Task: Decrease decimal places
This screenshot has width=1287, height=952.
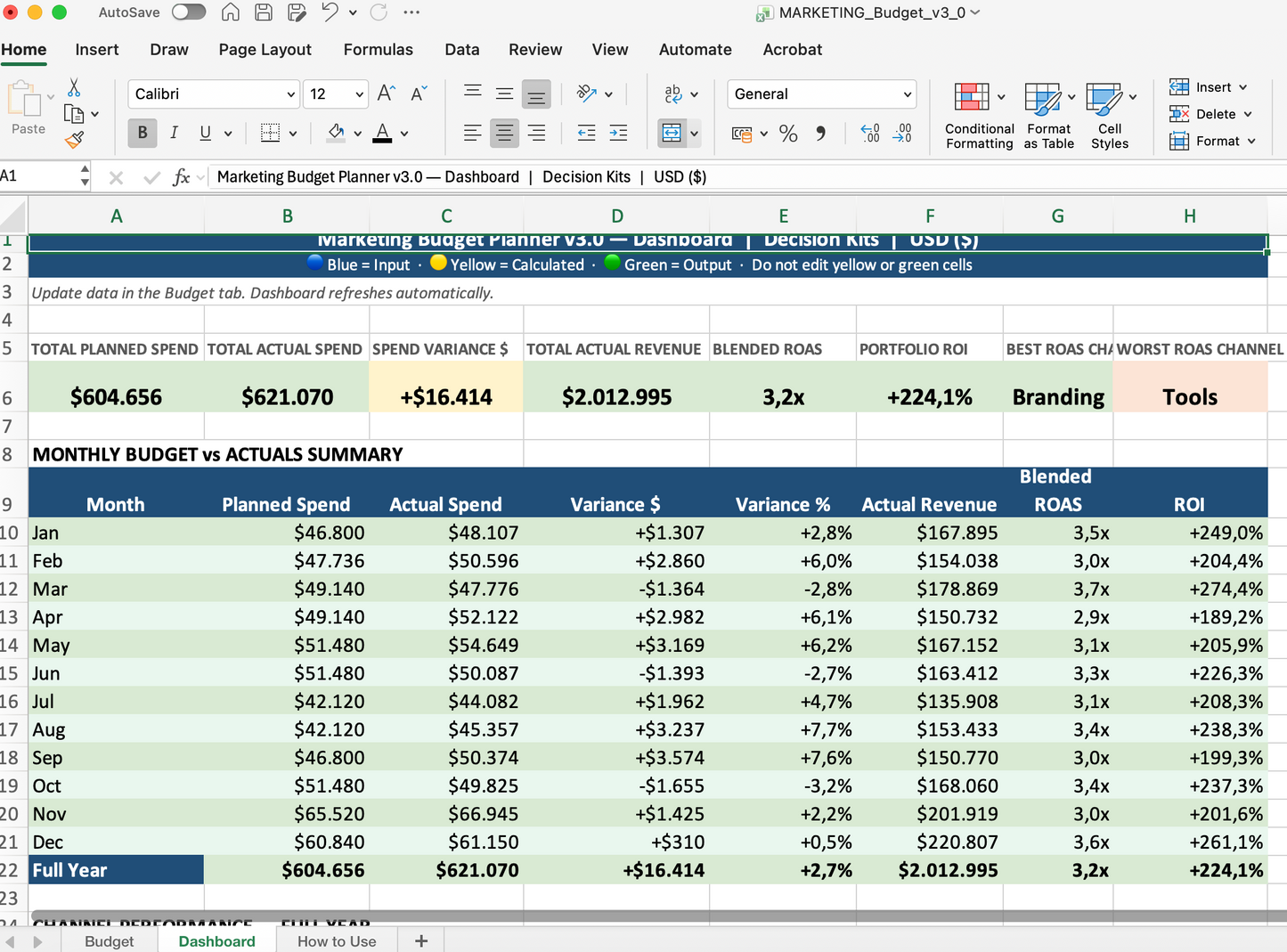Action: coord(902,134)
